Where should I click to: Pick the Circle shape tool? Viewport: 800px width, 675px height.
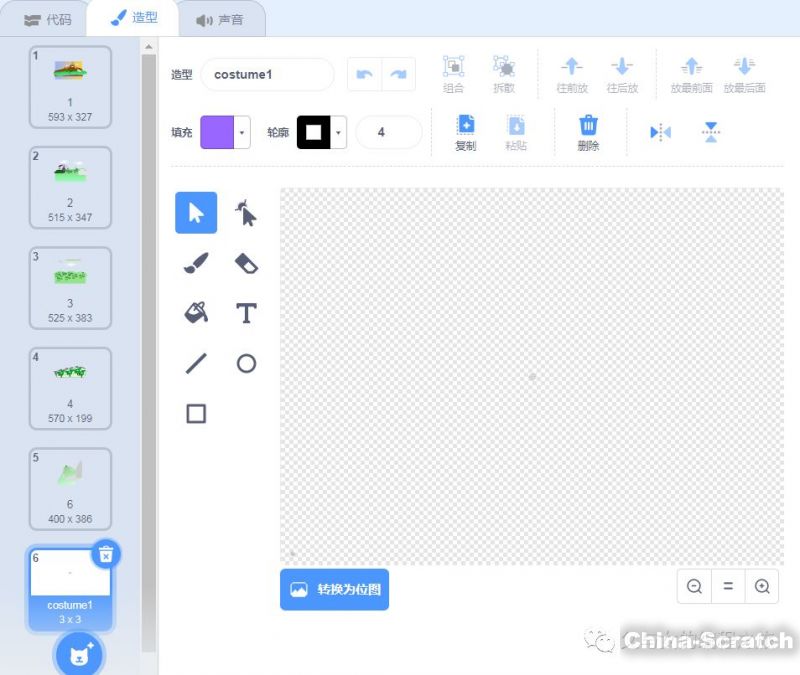pos(246,364)
